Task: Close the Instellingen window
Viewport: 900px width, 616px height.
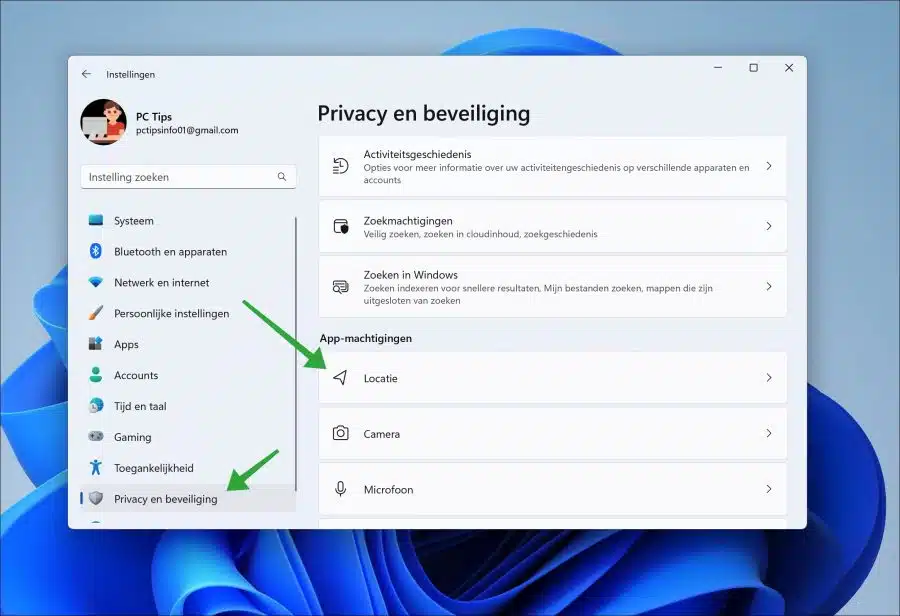Action: coord(789,68)
